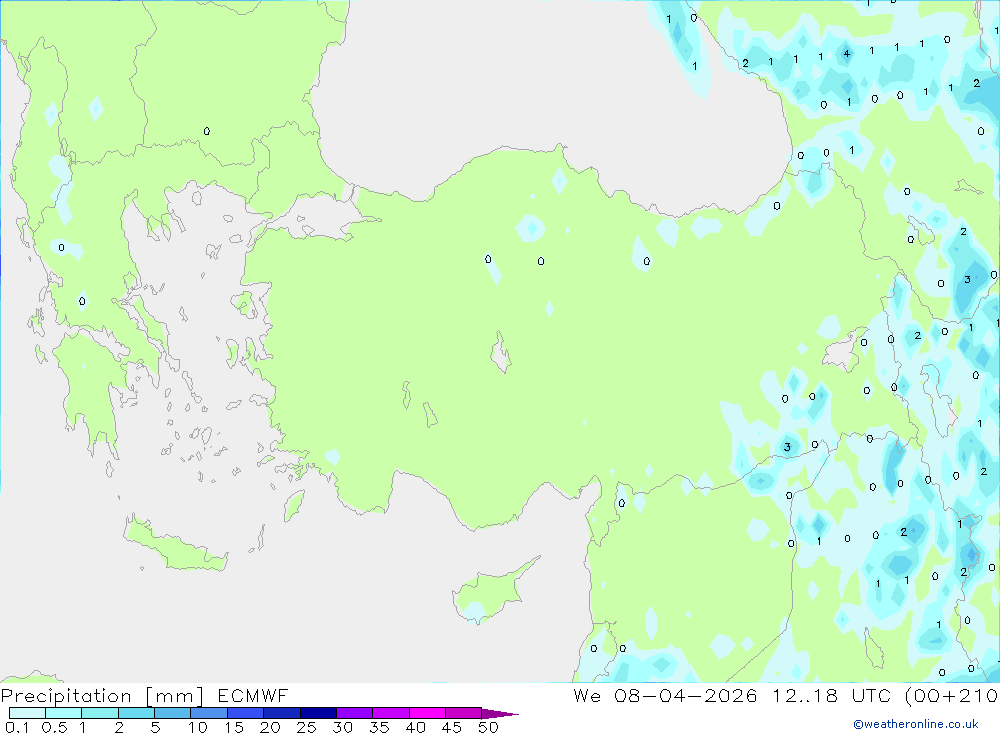Click the large lake in central Turkey

point(499,354)
